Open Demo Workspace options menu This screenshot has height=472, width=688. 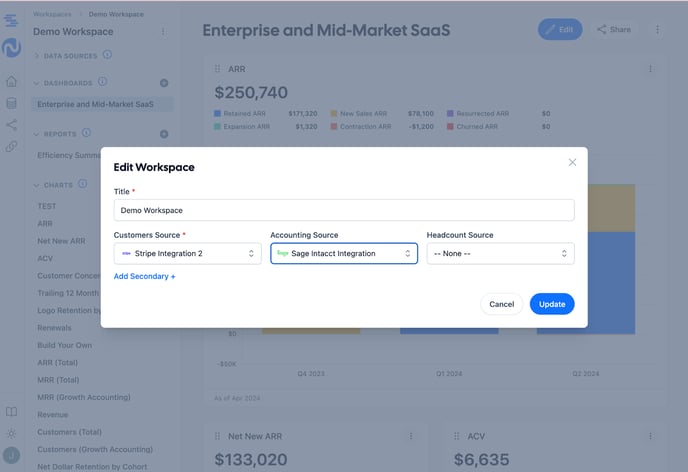[163, 32]
